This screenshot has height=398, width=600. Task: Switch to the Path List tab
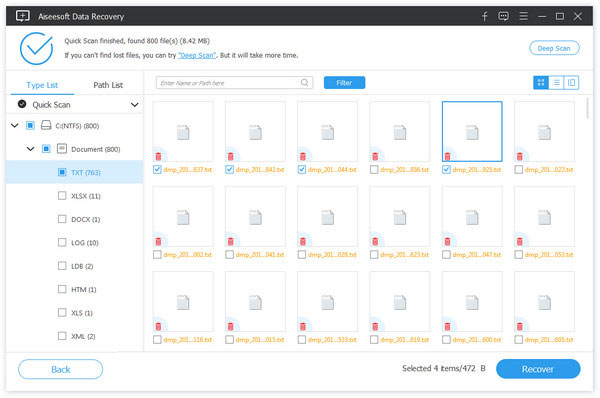[108, 85]
